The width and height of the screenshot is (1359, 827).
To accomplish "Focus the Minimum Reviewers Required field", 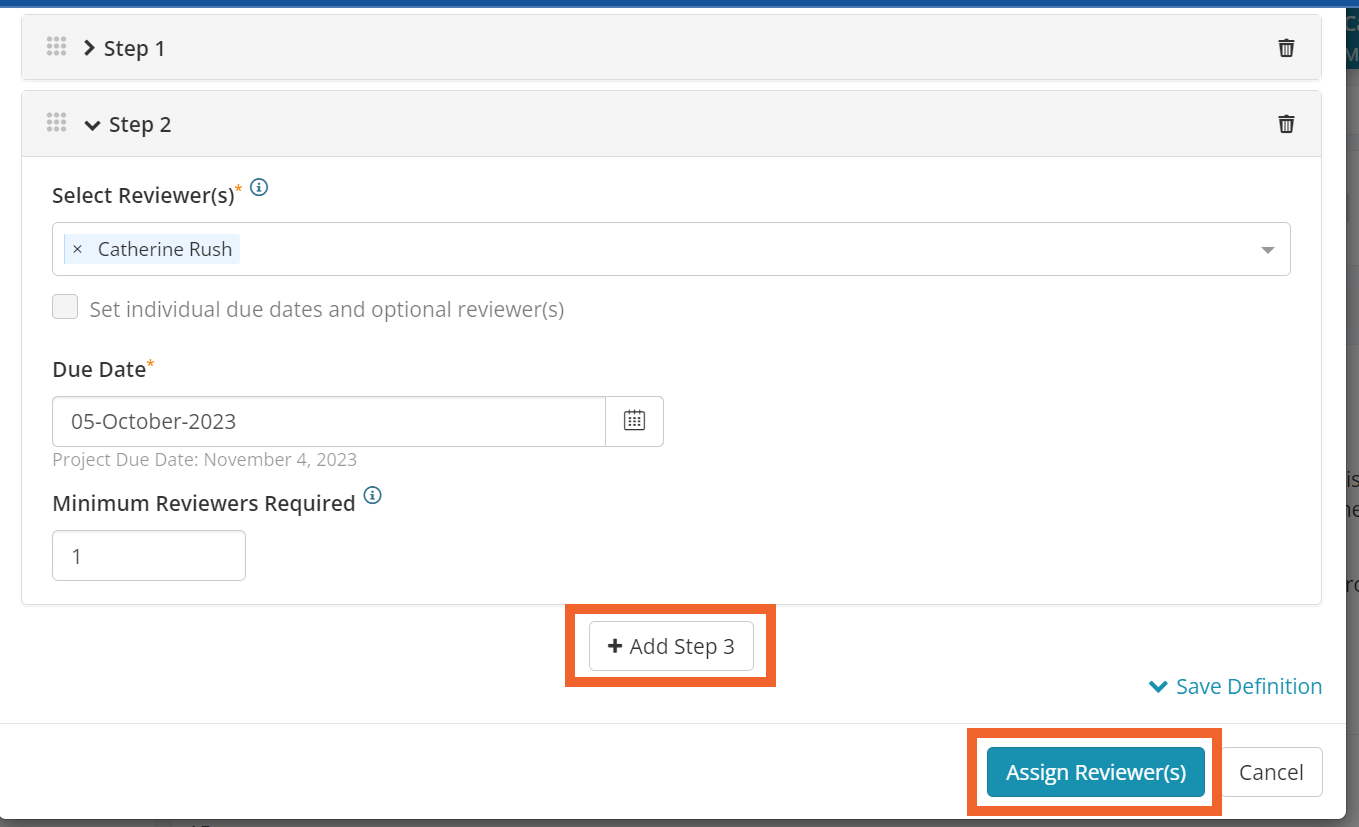I will 149,555.
